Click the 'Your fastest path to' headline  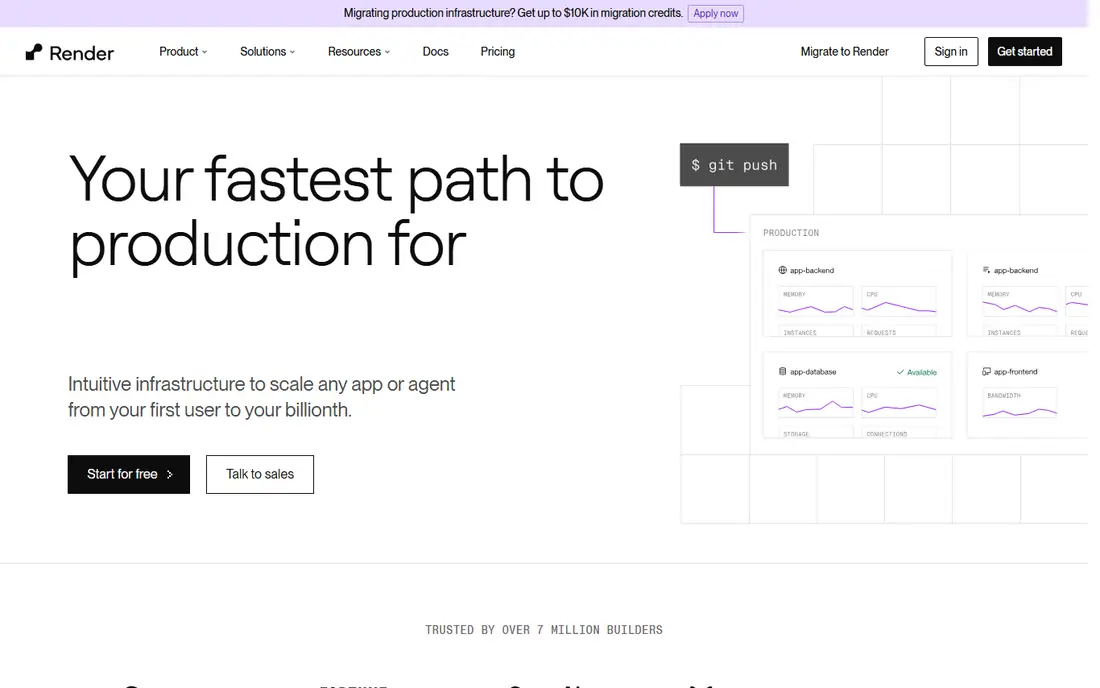pos(336,180)
